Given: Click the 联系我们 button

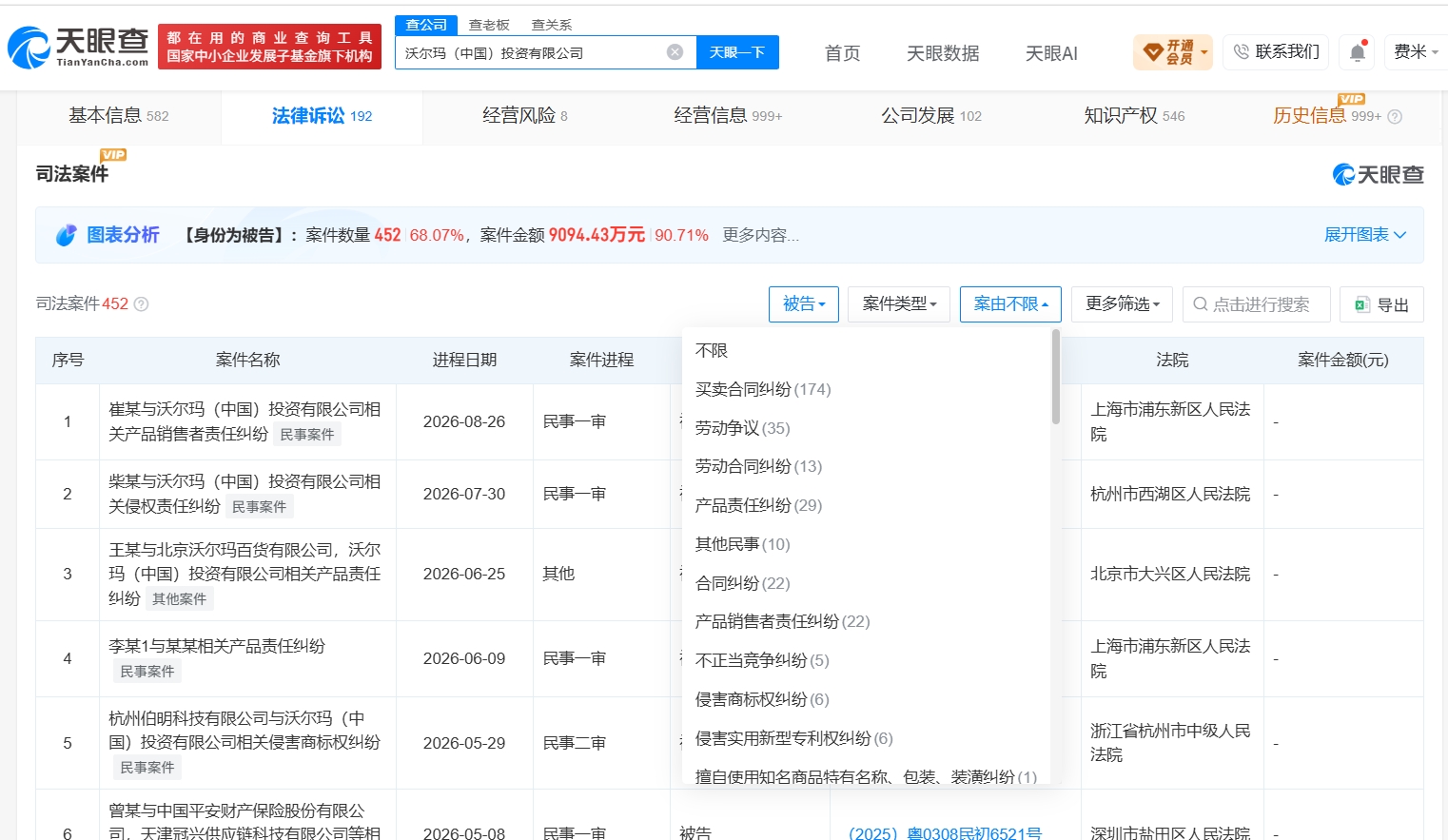Looking at the screenshot, I should [1276, 51].
